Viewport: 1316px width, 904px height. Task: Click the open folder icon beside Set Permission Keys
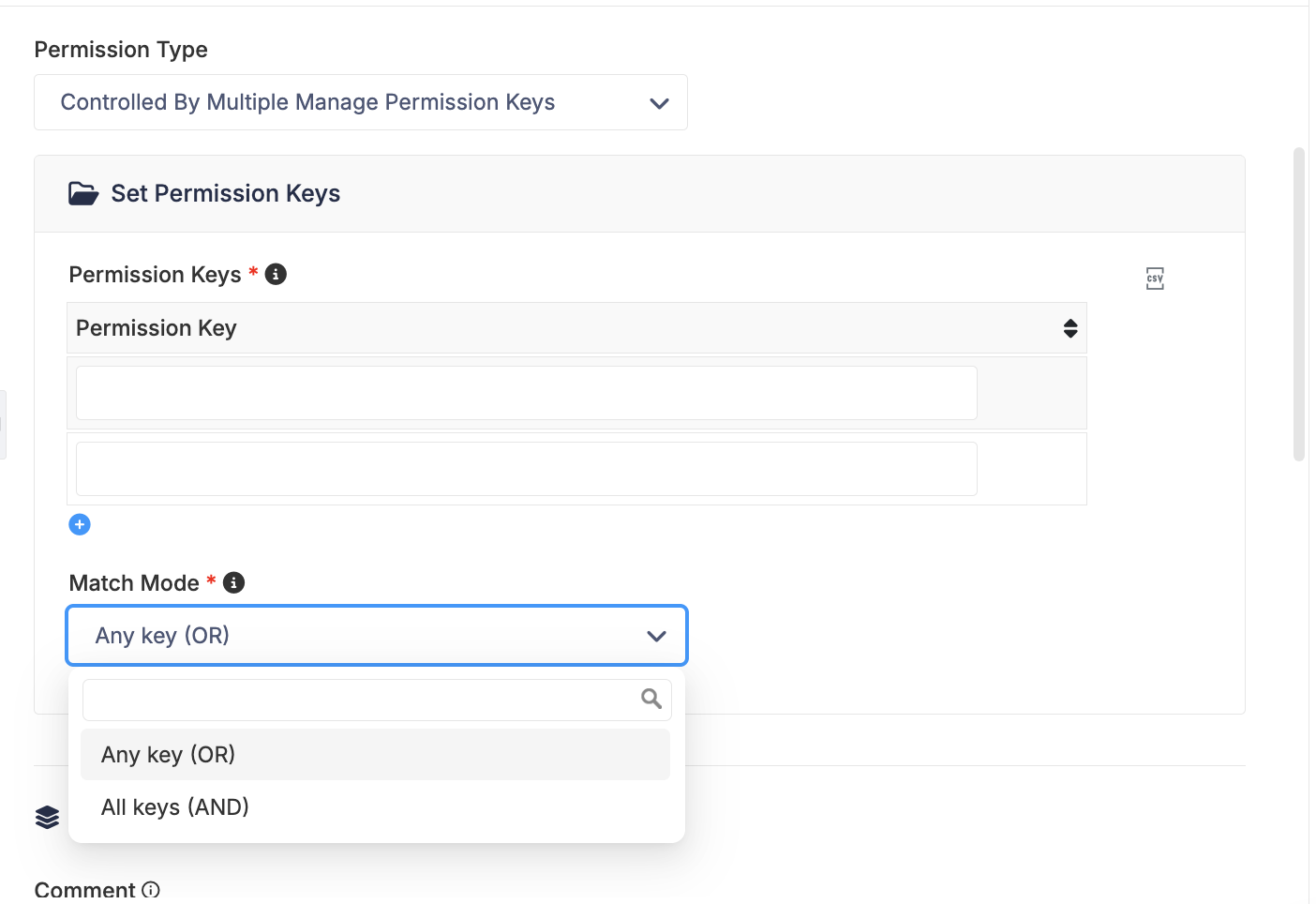coord(83,194)
